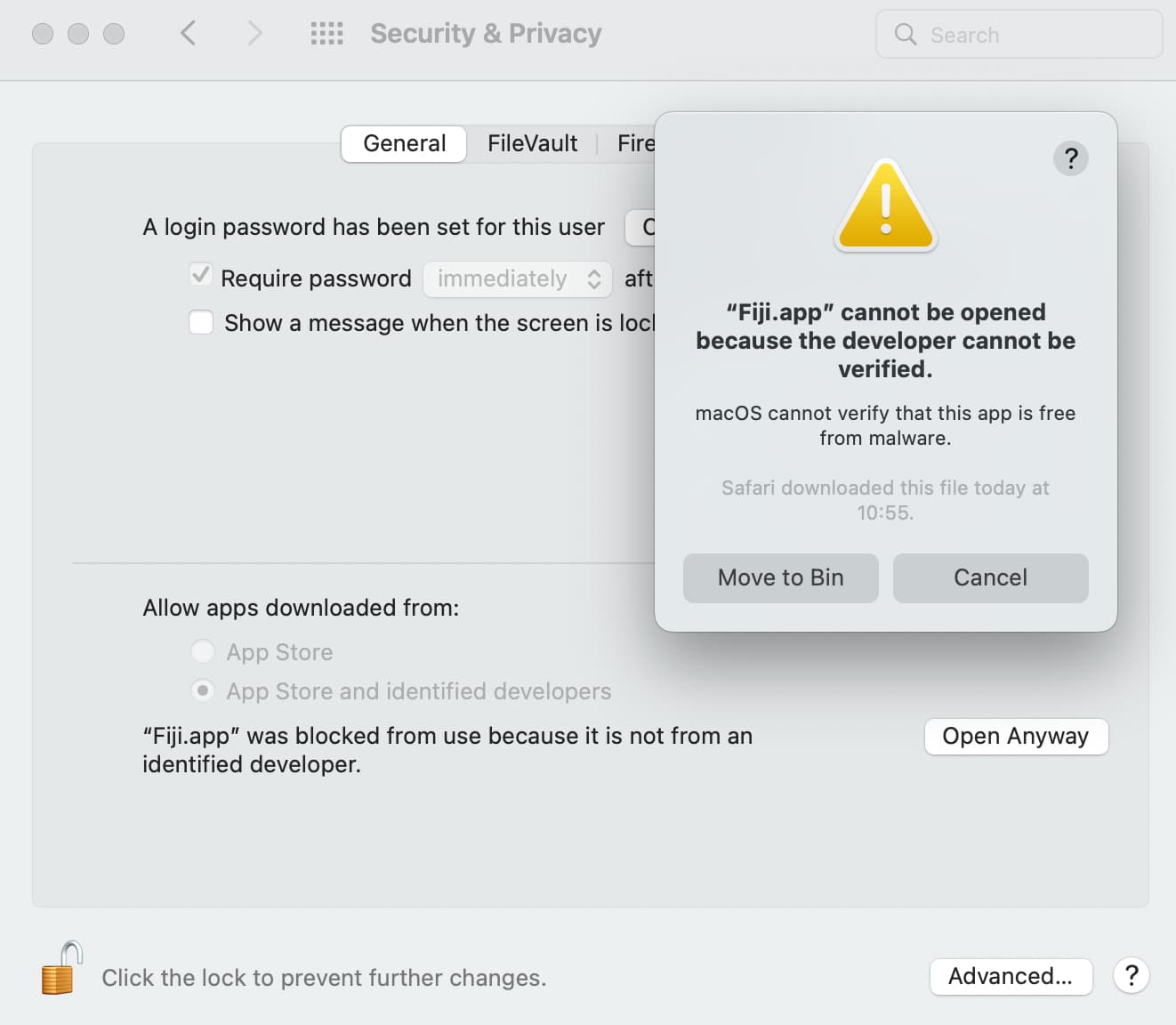
Task: Click the Show All grid icon in toolbar
Action: pos(326,33)
